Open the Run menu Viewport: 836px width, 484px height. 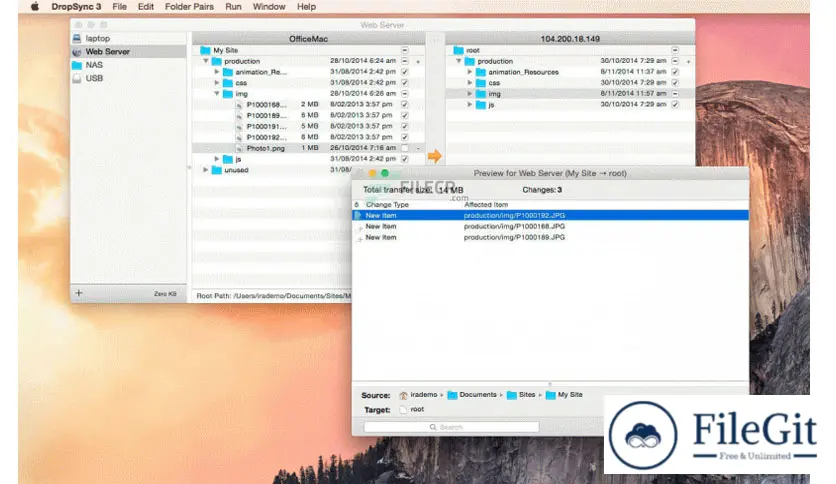point(233,6)
